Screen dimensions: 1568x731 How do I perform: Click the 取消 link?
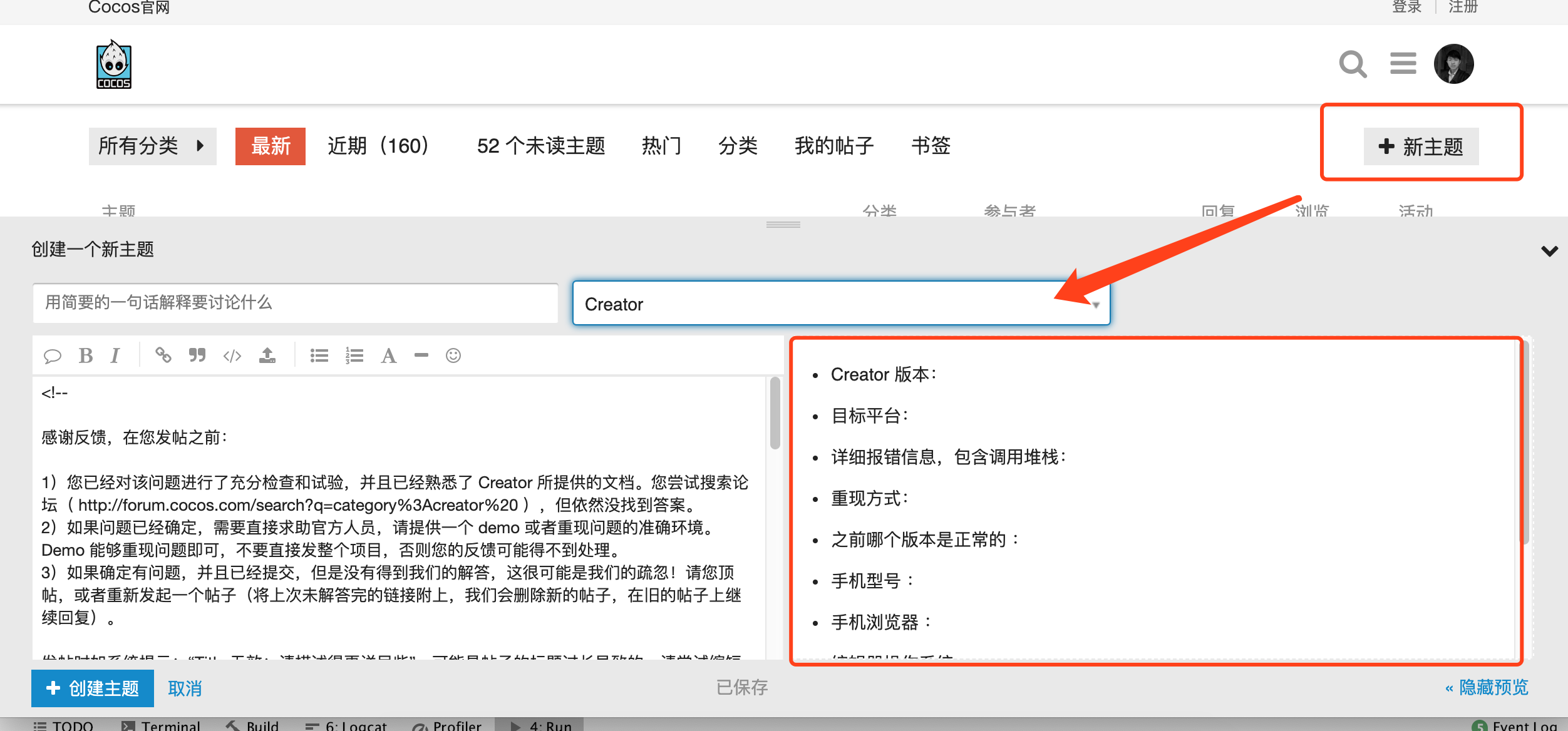[x=185, y=688]
